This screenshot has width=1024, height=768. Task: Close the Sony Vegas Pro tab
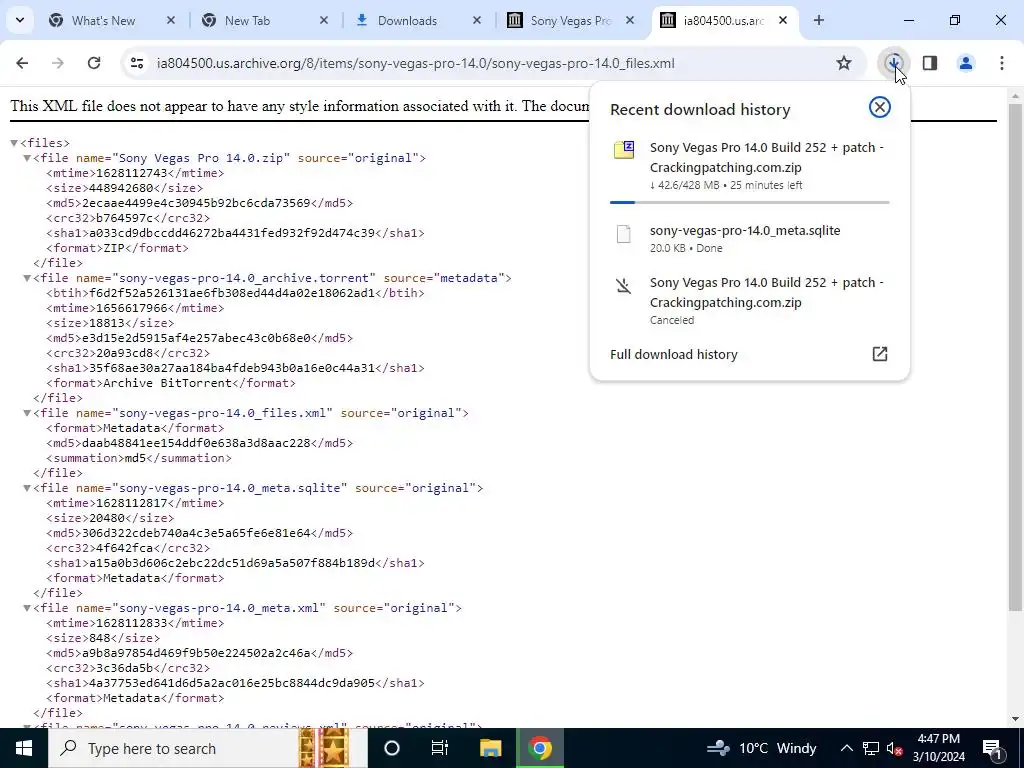tap(630, 20)
